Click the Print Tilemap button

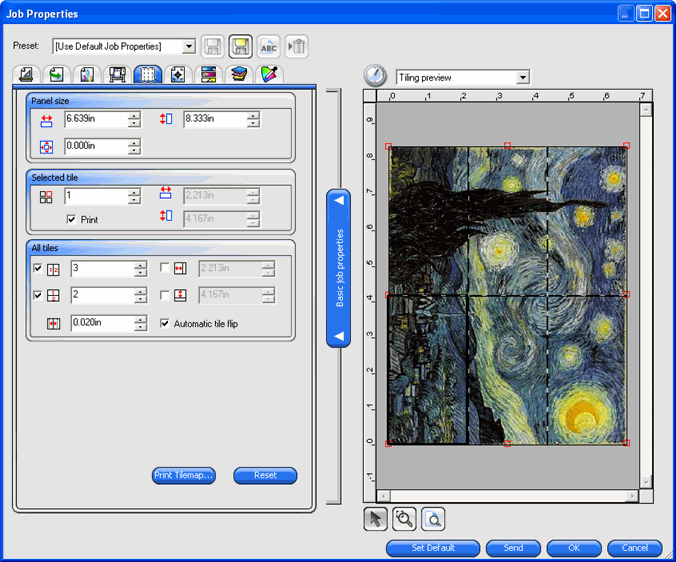pos(184,475)
